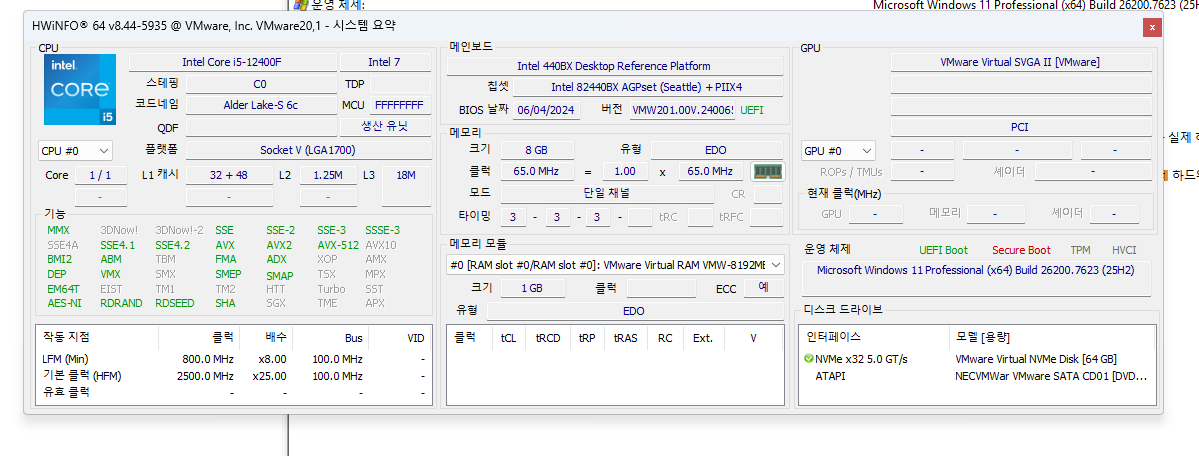Click the TPM indicator
This screenshot has height=456, width=1199.
click(1080, 250)
